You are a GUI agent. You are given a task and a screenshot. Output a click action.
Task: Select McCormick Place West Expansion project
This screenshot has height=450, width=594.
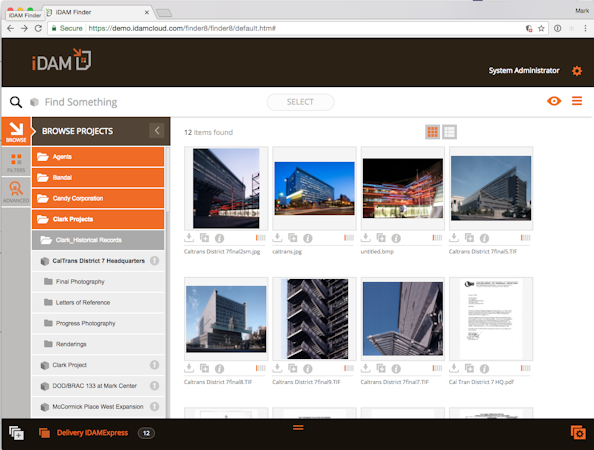[x=98, y=406]
